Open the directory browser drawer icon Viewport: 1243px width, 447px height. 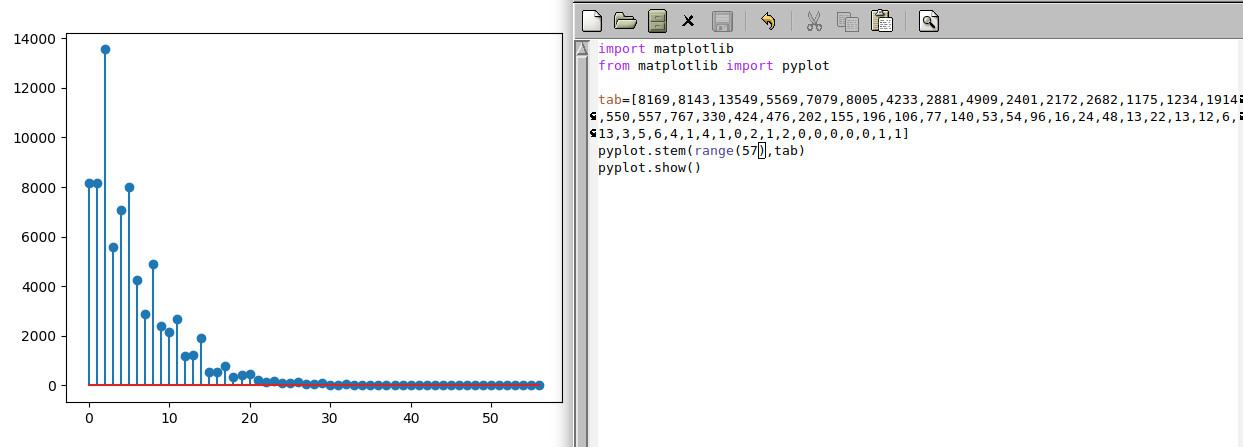pyautogui.click(x=656, y=20)
